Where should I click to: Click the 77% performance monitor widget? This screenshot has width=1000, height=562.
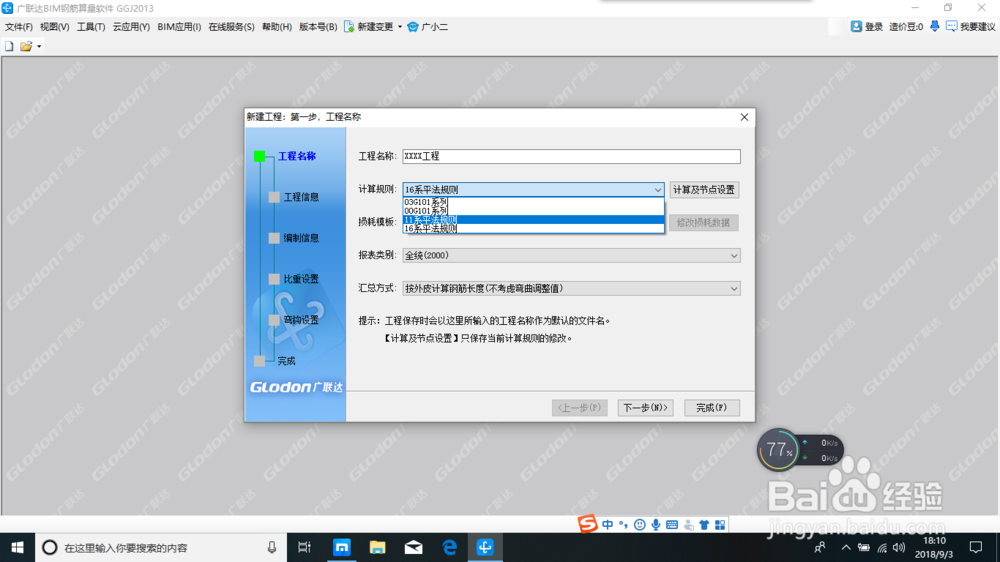(x=778, y=450)
